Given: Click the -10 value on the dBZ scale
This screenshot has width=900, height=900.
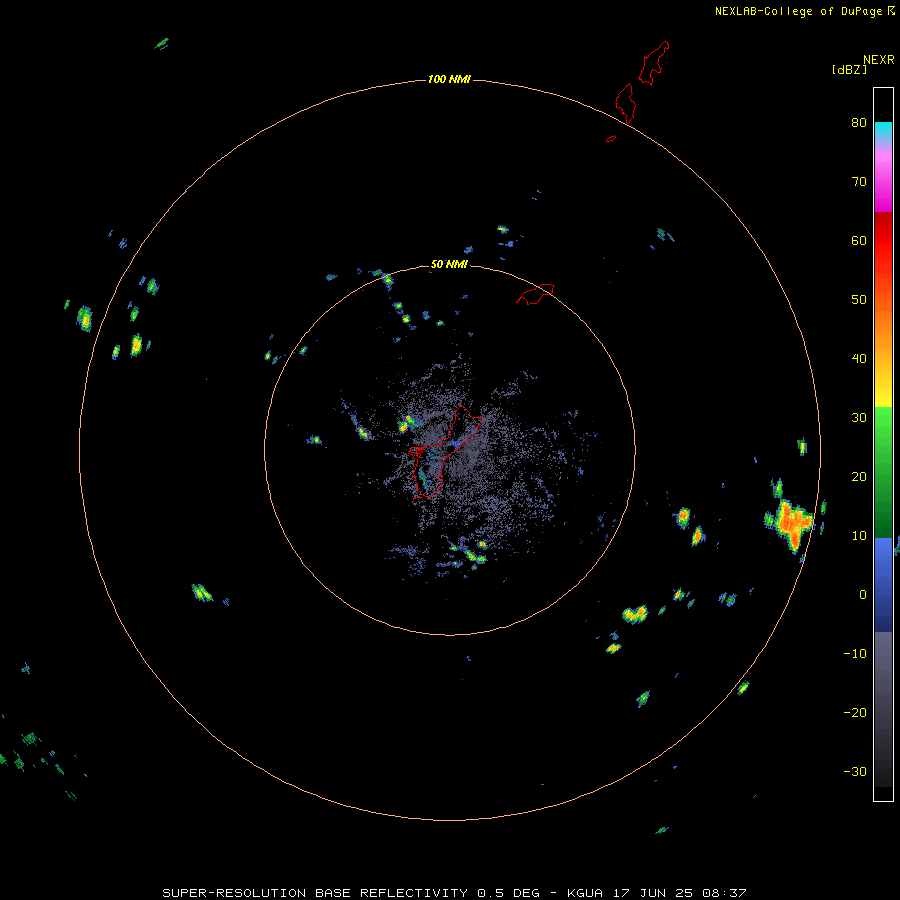Looking at the screenshot, I should click(855, 654).
